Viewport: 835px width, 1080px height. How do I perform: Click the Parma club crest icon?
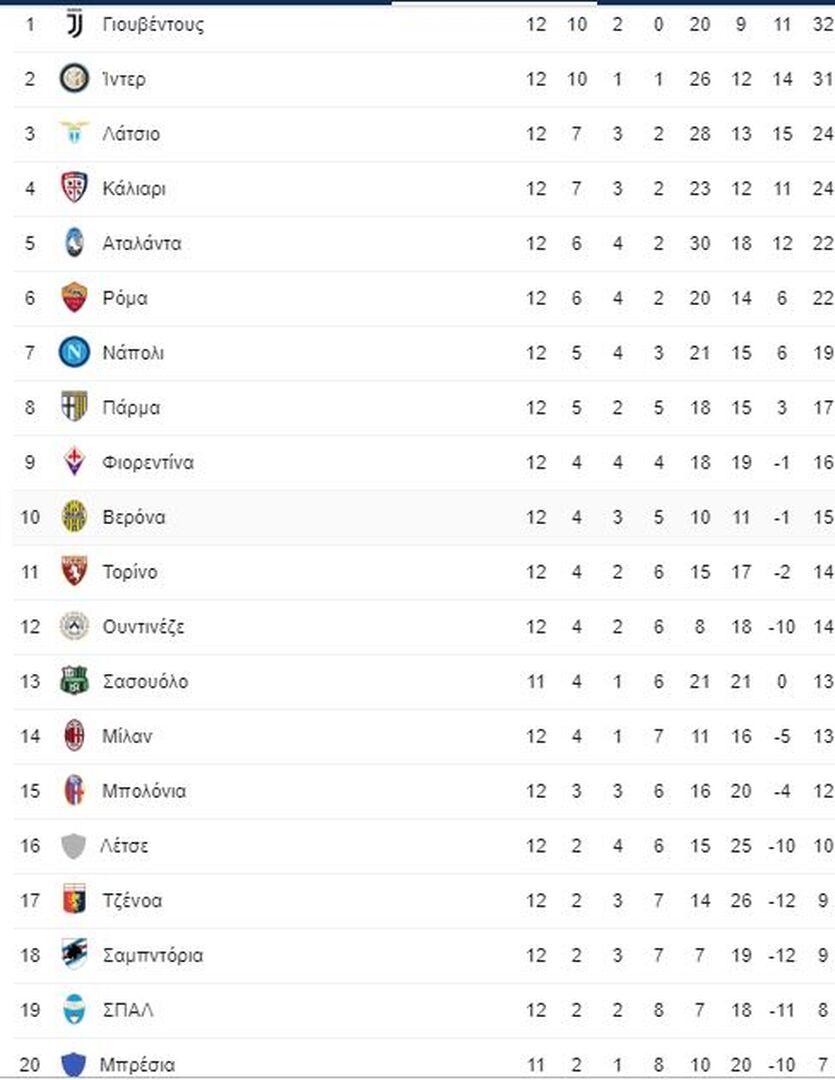74,407
